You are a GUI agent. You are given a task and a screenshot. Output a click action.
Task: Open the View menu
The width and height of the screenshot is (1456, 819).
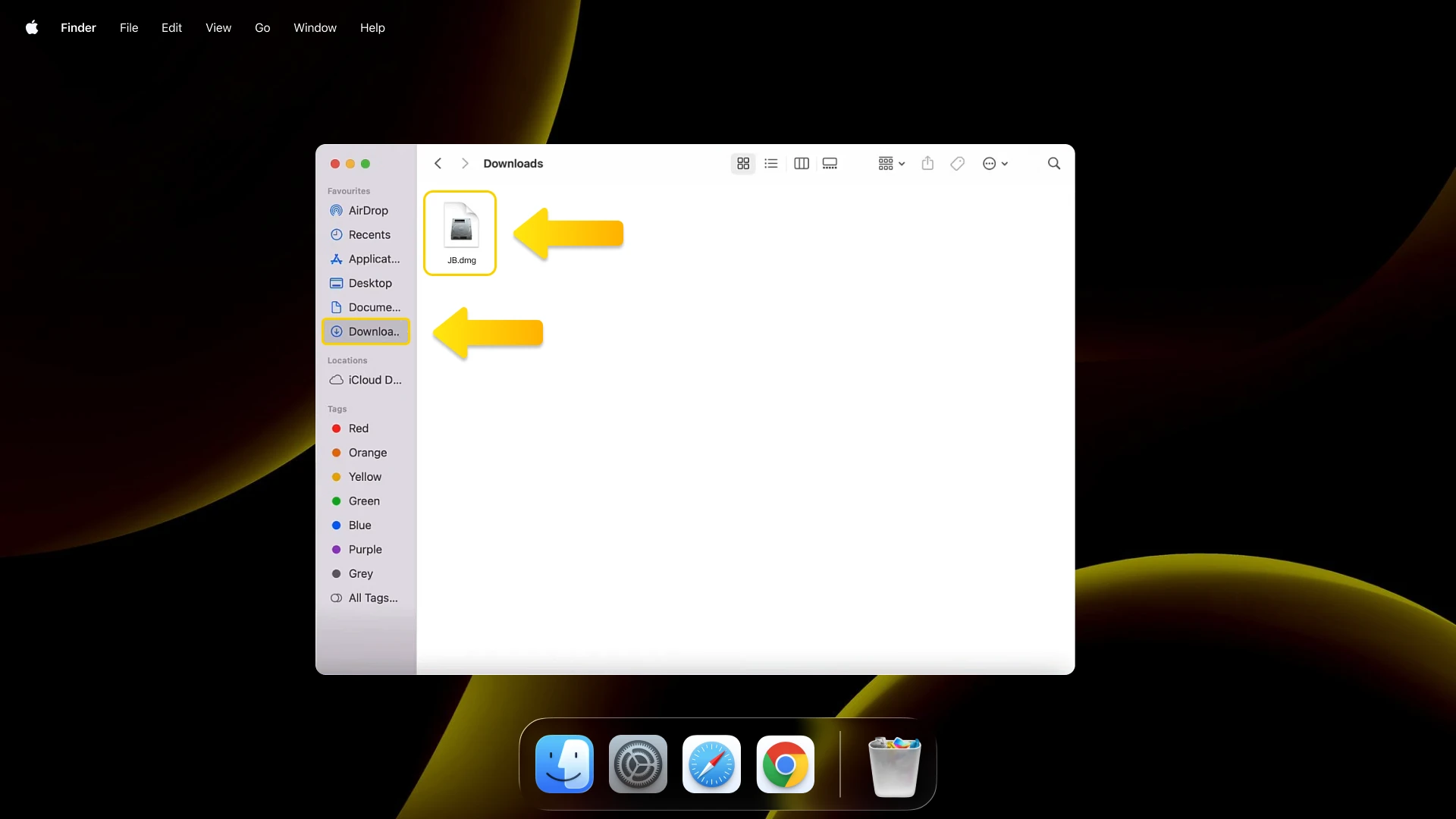[218, 27]
